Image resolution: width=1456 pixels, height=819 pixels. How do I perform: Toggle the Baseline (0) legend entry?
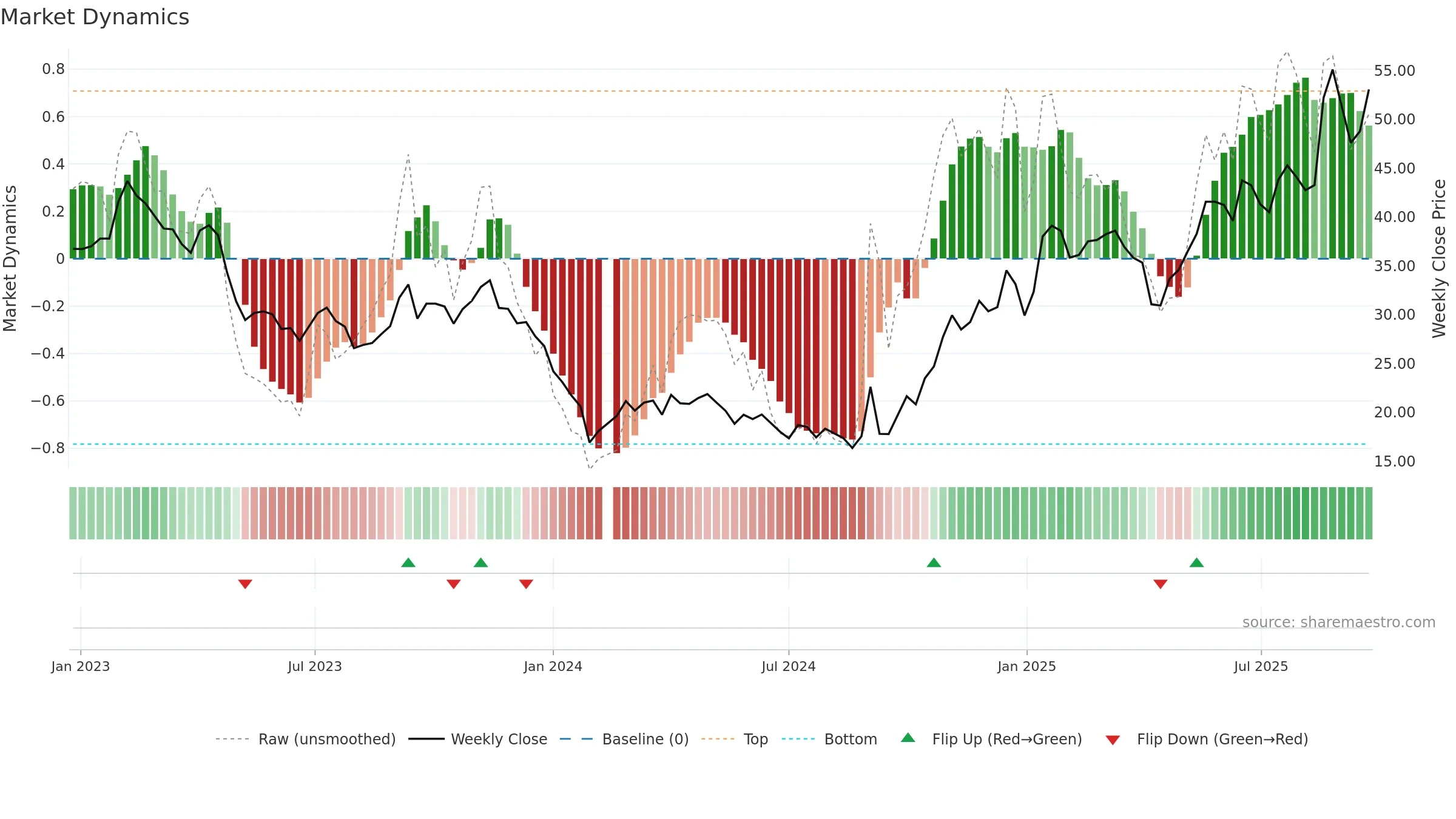[624, 739]
